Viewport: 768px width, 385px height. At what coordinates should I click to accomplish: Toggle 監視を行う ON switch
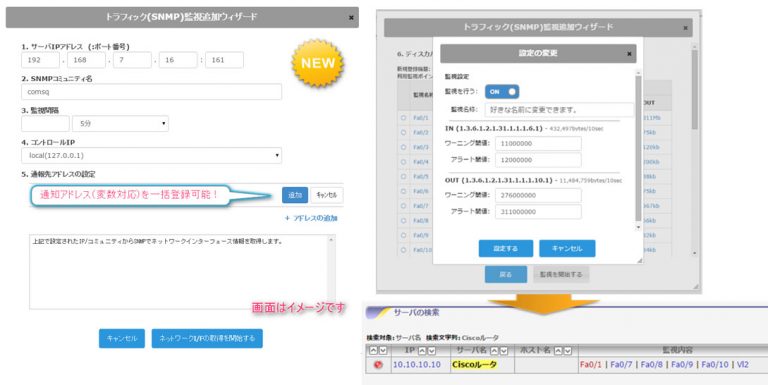[502, 92]
